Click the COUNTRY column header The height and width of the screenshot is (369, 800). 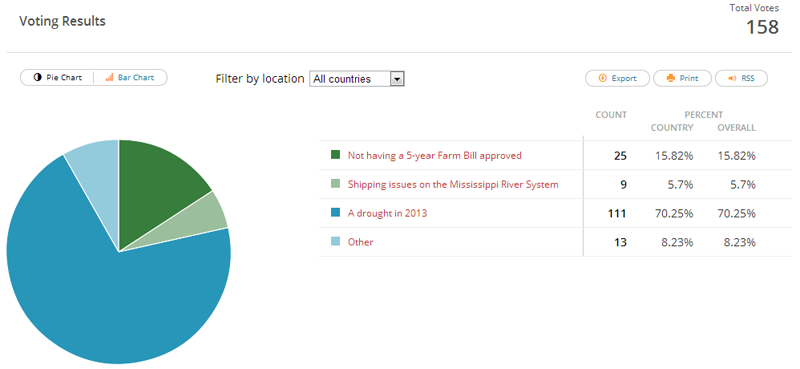672,128
